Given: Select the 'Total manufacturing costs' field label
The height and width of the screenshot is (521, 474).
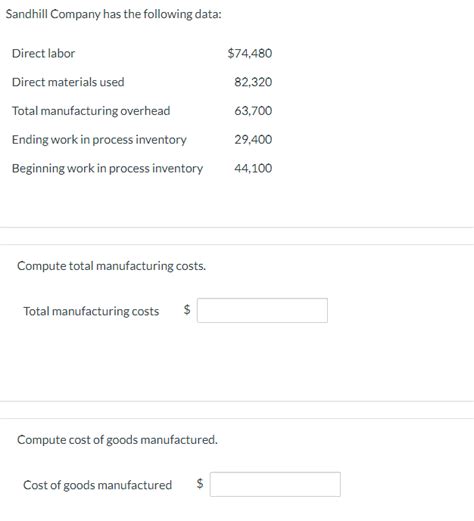Looking at the screenshot, I should click(x=91, y=311).
